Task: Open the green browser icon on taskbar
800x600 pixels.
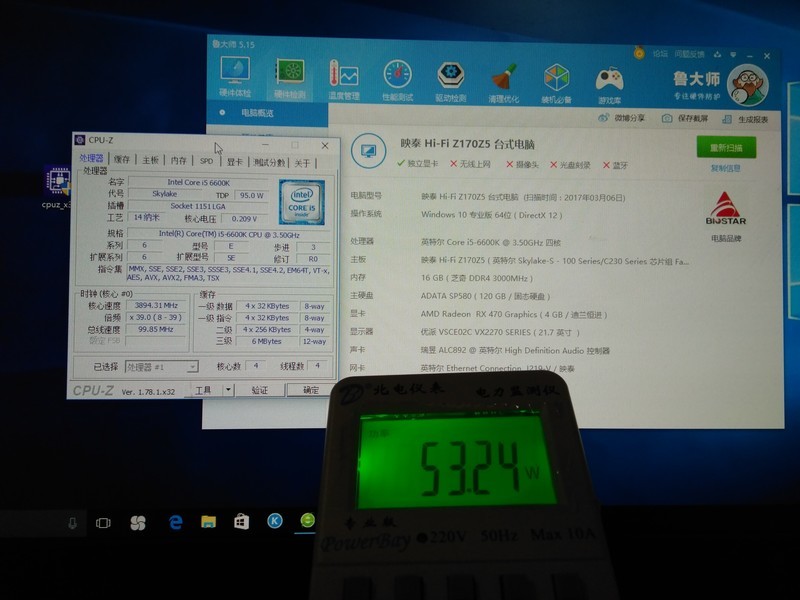Action: pyautogui.click(x=308, y=520)
